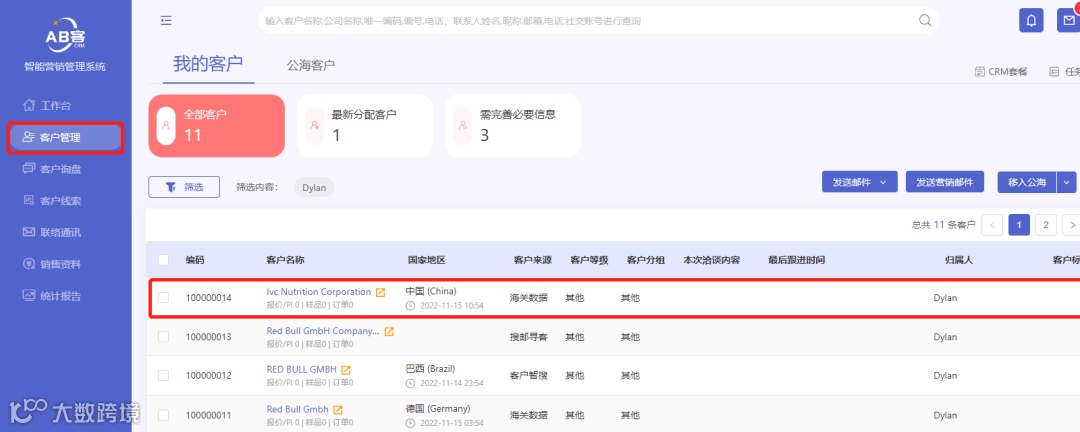Open the mail envelope icon in header
This screenshot has height=432, width=1080.
[x=1068, y=21]
